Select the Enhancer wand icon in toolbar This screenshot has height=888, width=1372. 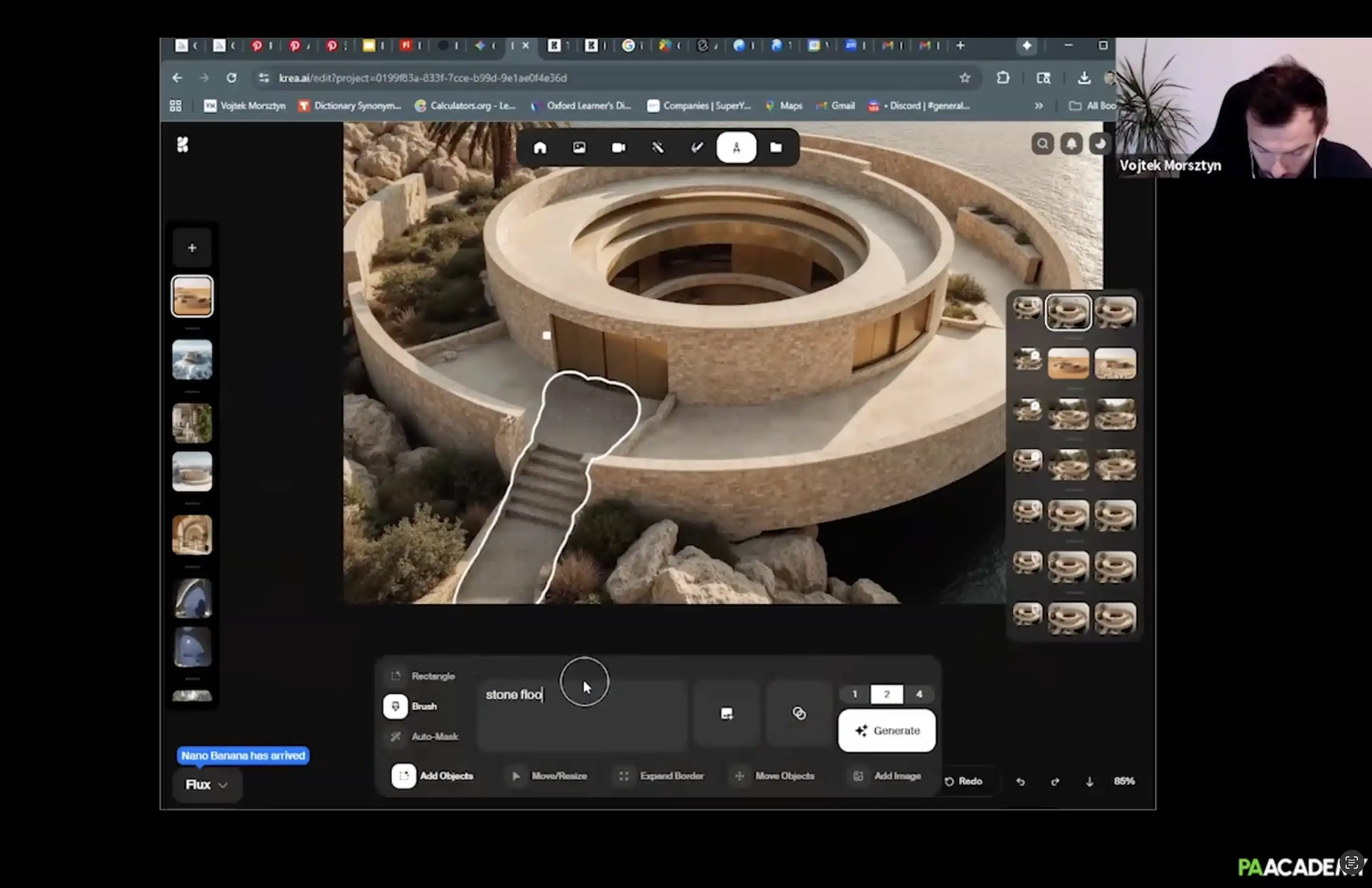657,148
